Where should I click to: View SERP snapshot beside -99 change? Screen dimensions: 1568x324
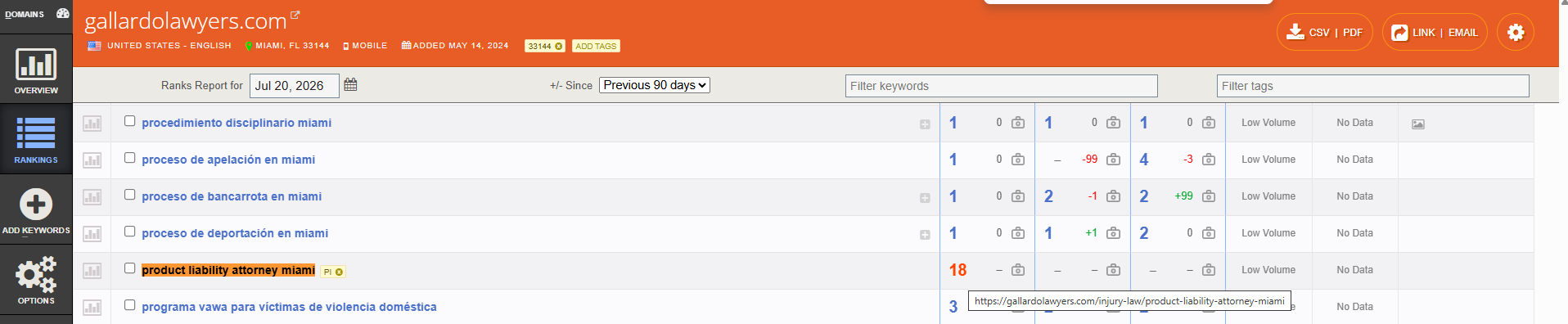click(1113, 160)
